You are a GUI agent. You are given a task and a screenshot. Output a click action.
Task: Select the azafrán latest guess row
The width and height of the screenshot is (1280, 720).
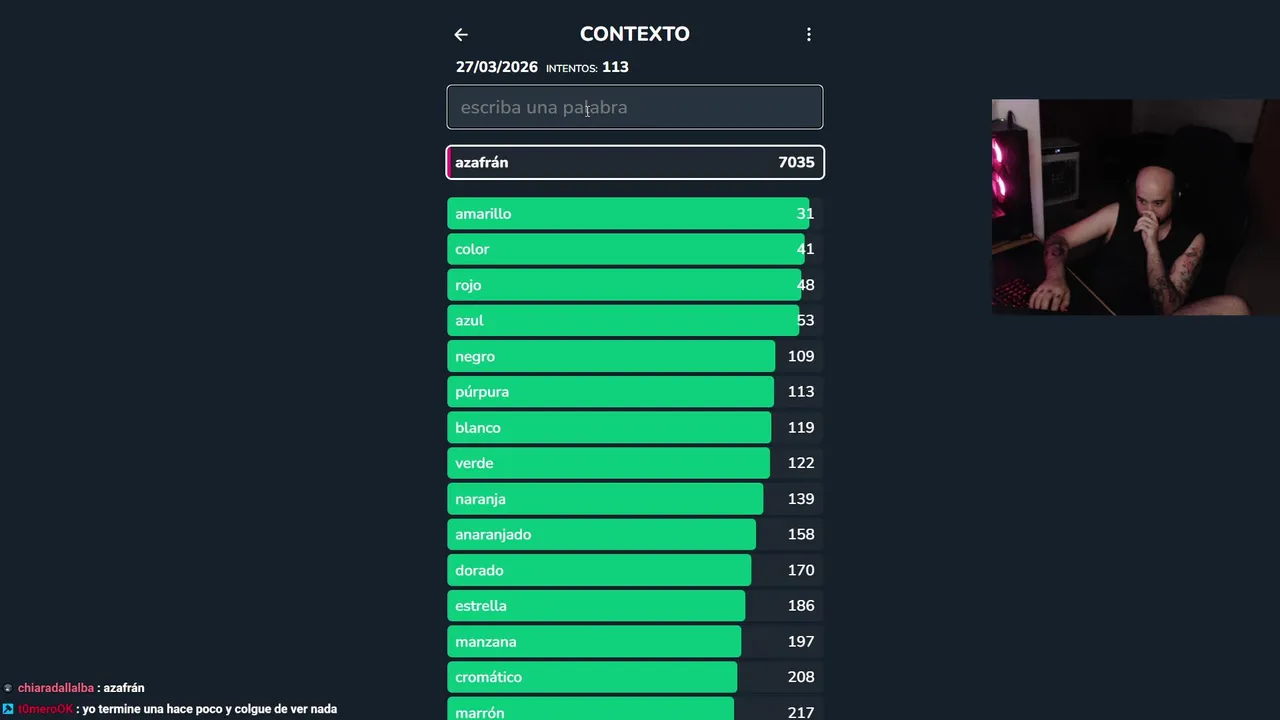click(x=634, y=162)
